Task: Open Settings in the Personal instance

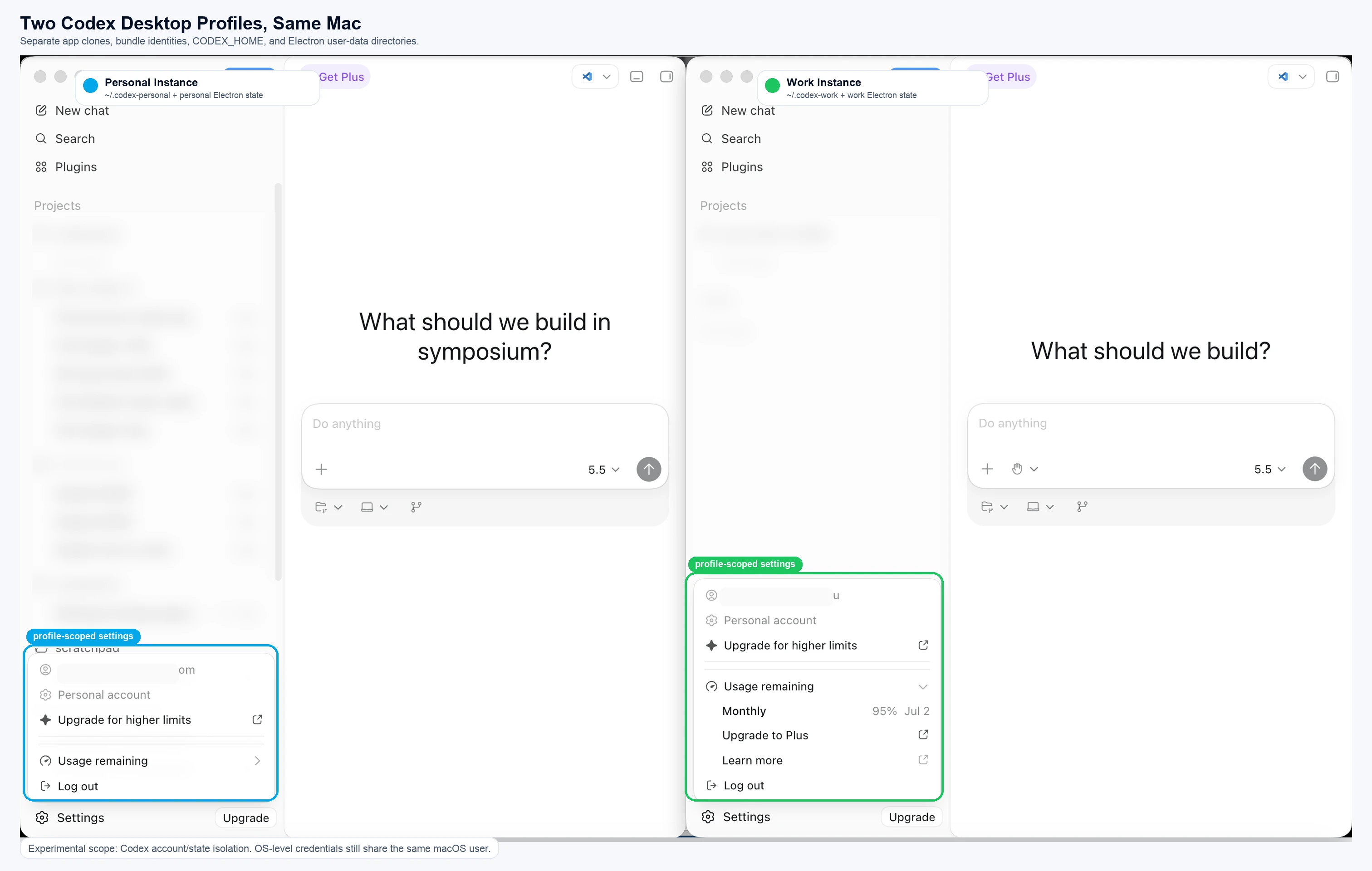Action: (69, 817)
